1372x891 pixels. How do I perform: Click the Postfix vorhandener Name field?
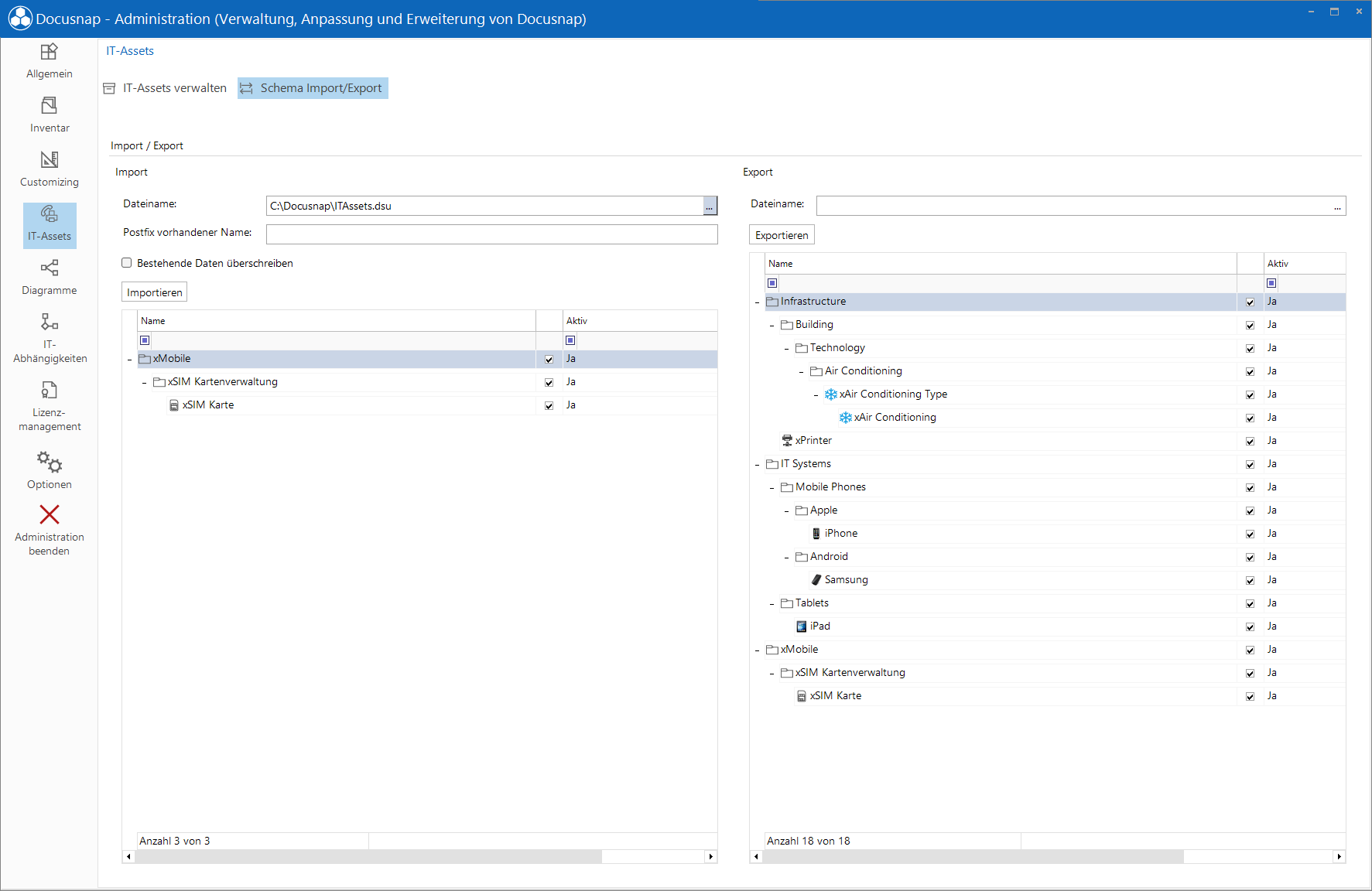492,234
